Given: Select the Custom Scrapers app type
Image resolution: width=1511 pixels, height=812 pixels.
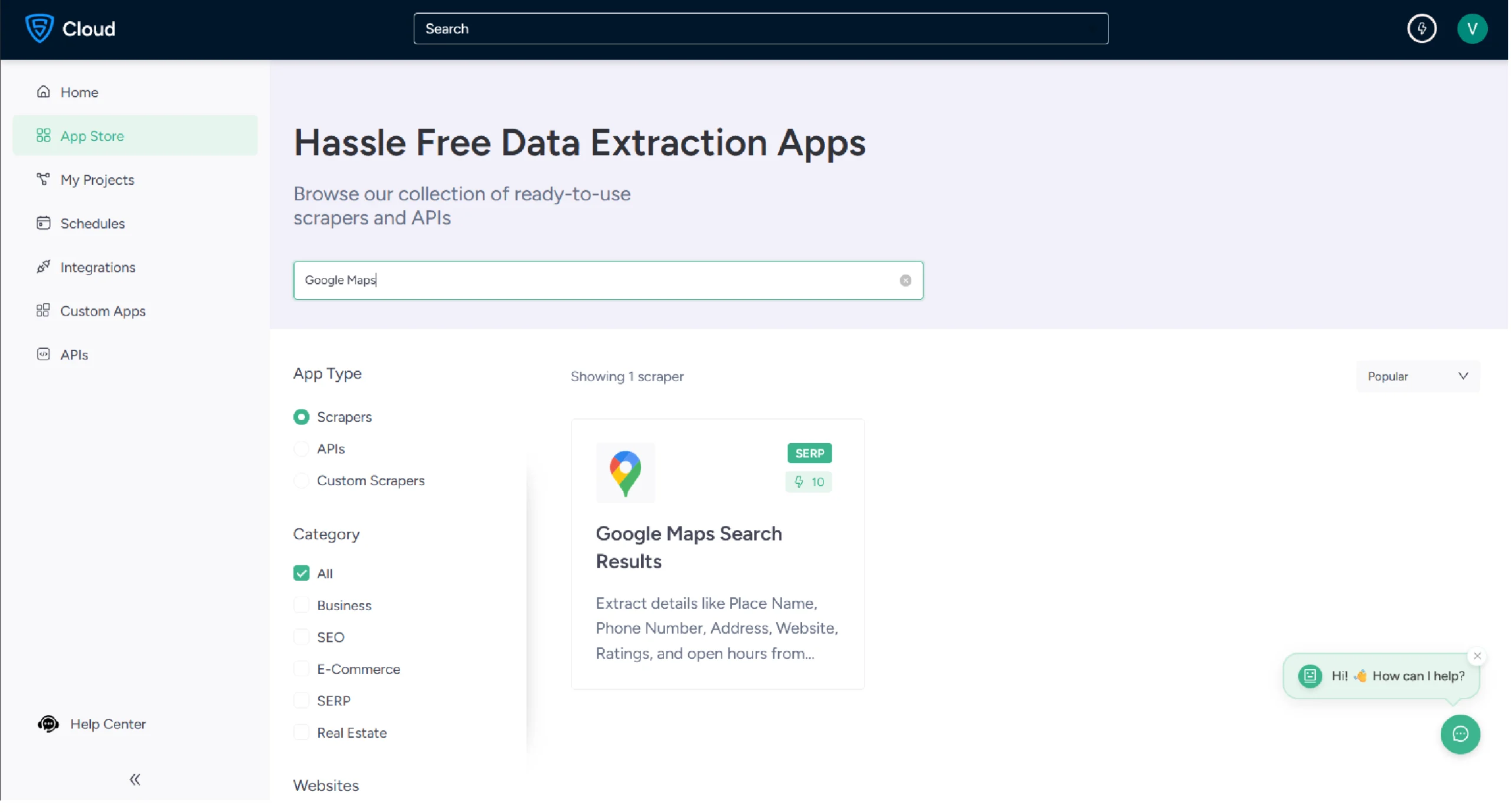Looking at the screenshot, I should (301, 481).
